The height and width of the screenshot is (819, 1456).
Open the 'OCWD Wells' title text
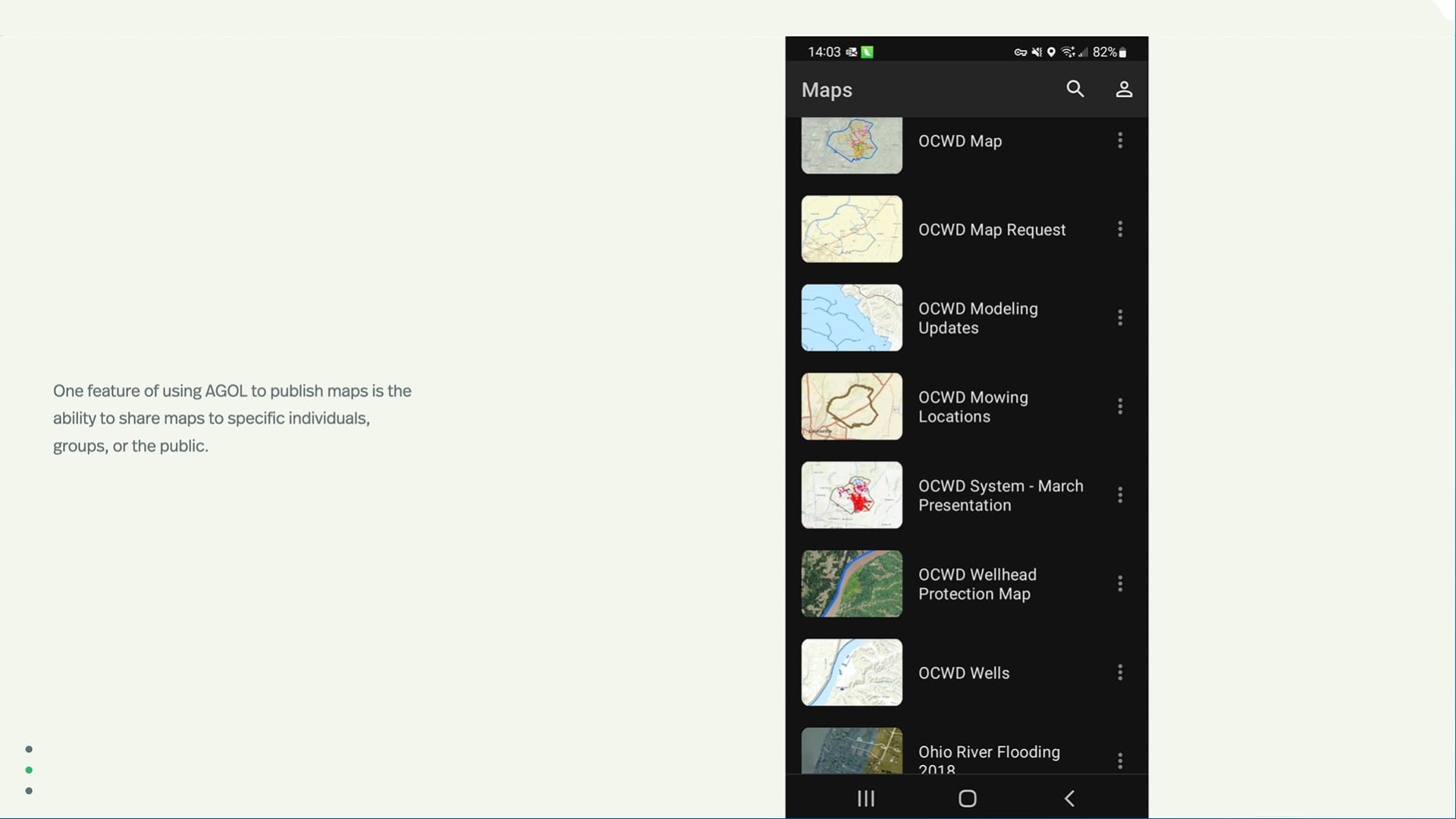pyautogui.click(x=964, y=673)
